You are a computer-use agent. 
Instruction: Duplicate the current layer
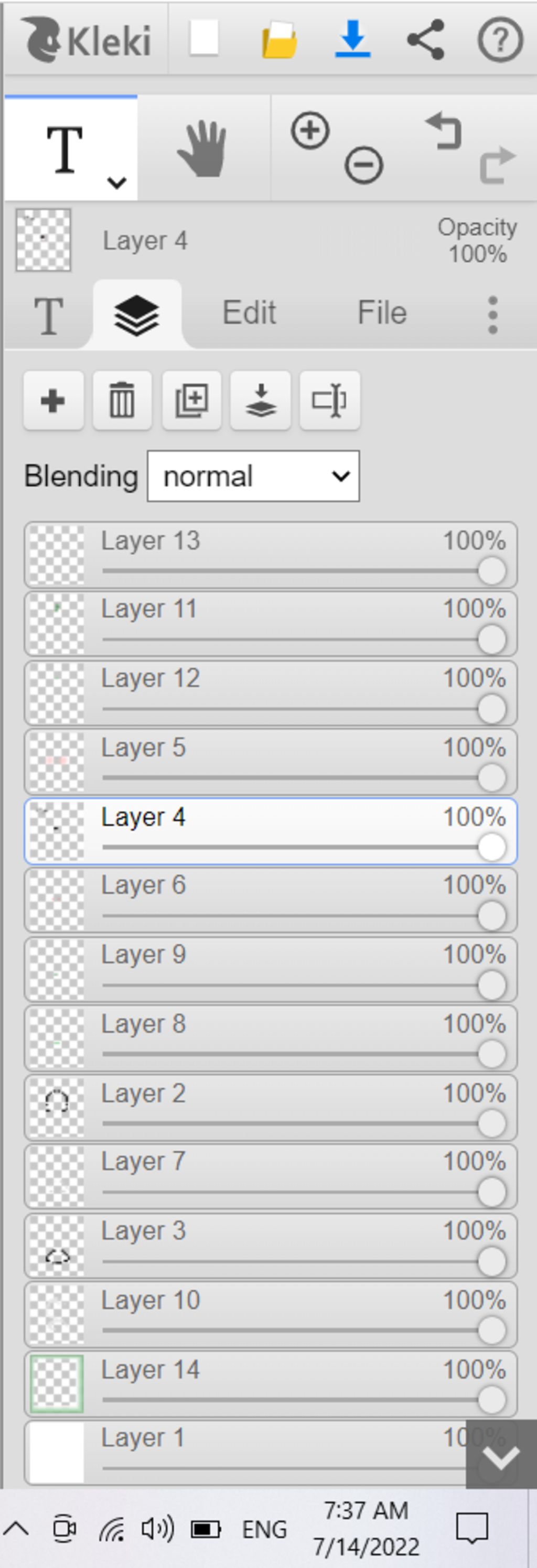pos(192,401)
